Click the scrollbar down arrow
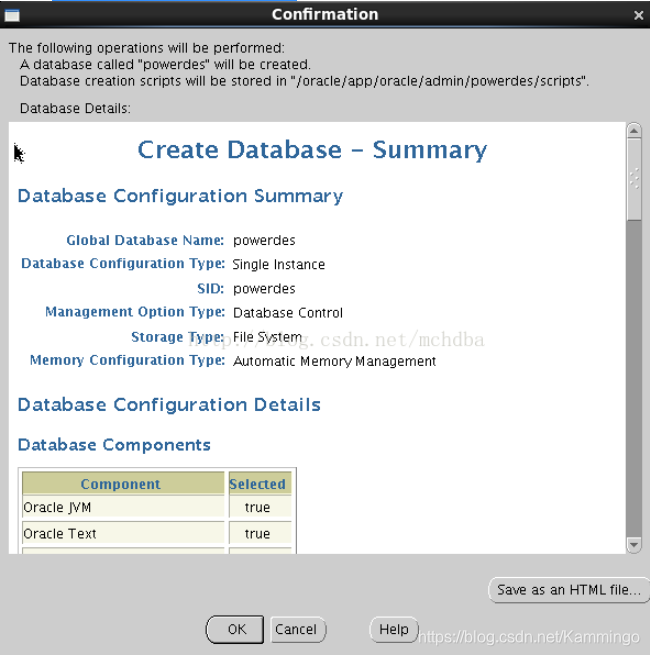The height and width of the screenshot is (656, 650). (x=634, y=545)
